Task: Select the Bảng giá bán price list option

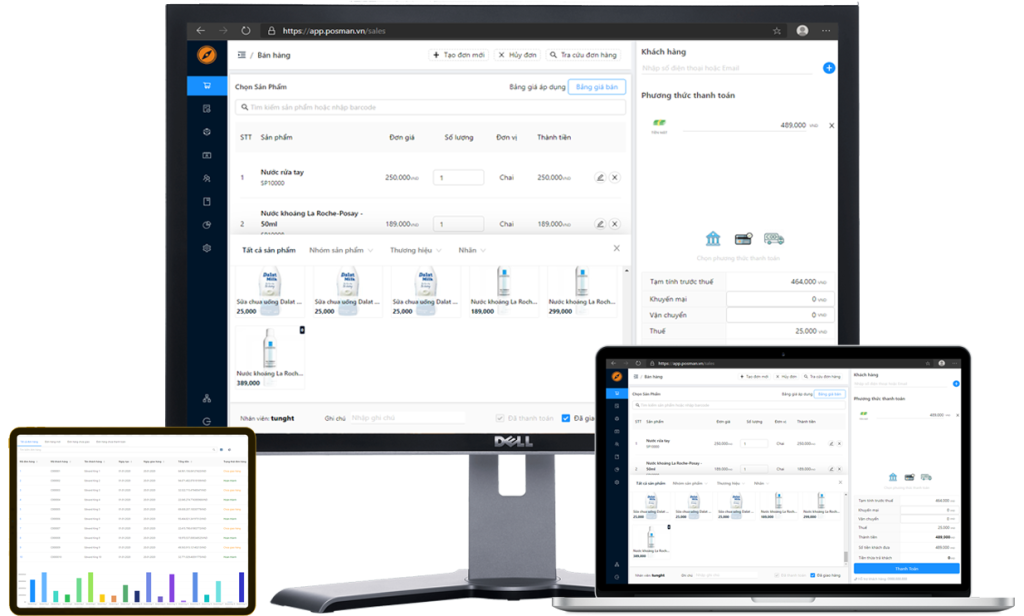Action: [597, 87]
